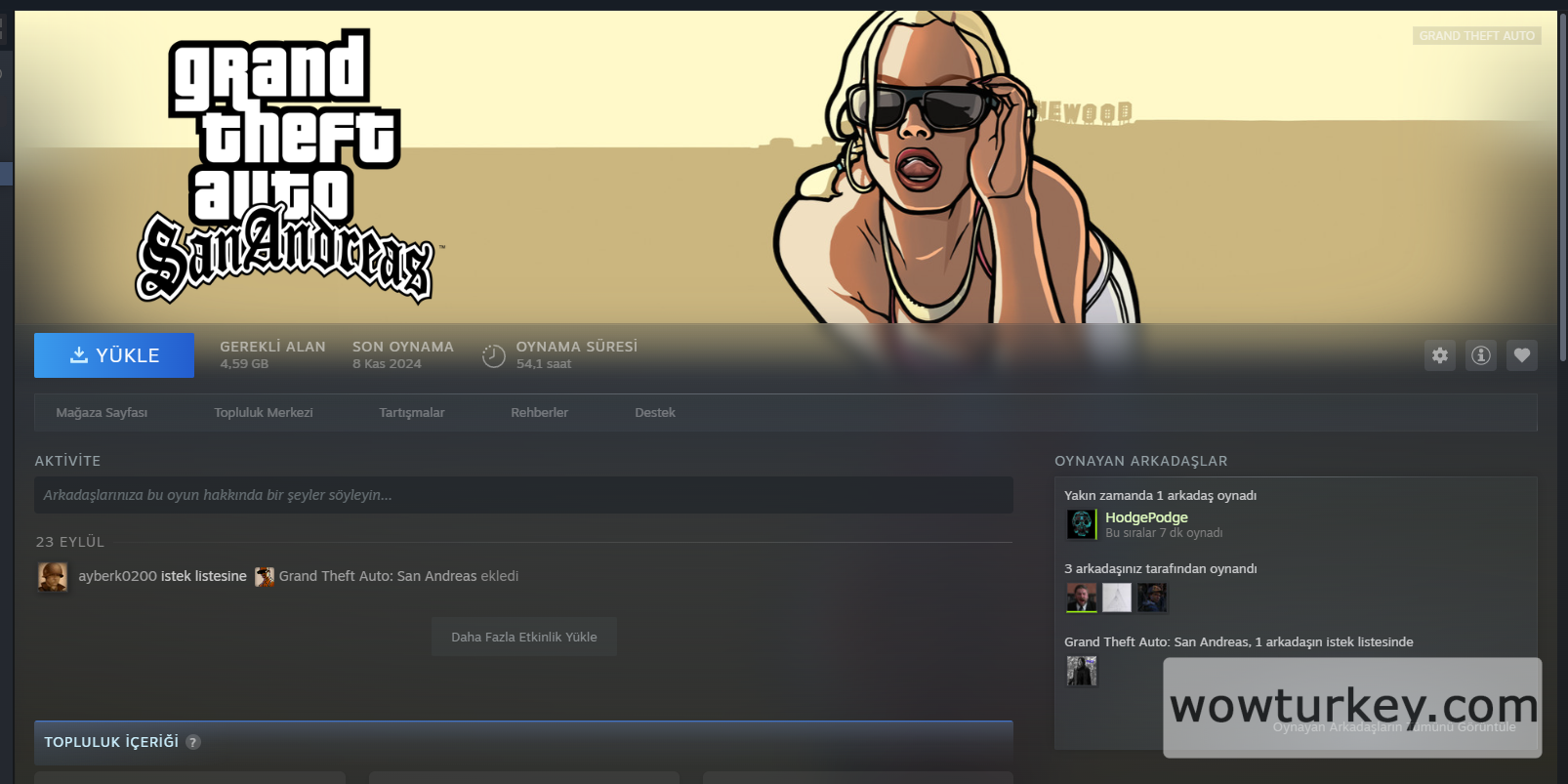Go to Topluluk Merkezi
This screenshot has height=784, width=1568.
point(264,413)
